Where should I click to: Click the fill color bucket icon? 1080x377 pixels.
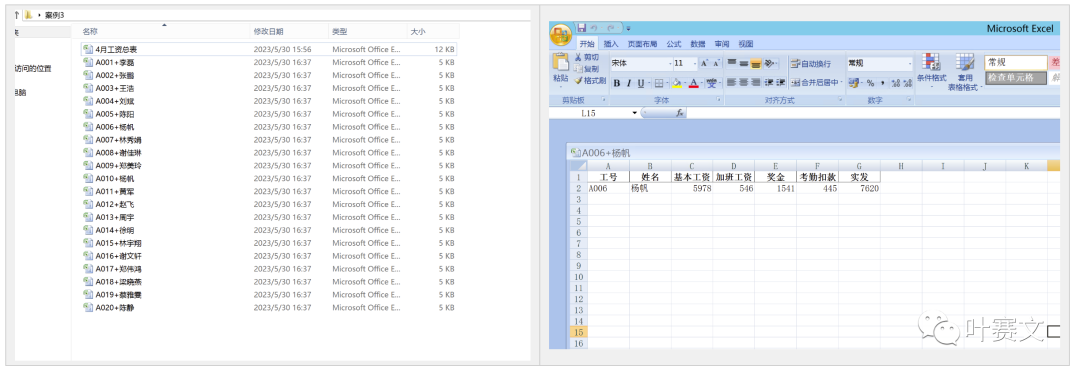(677, 83)
